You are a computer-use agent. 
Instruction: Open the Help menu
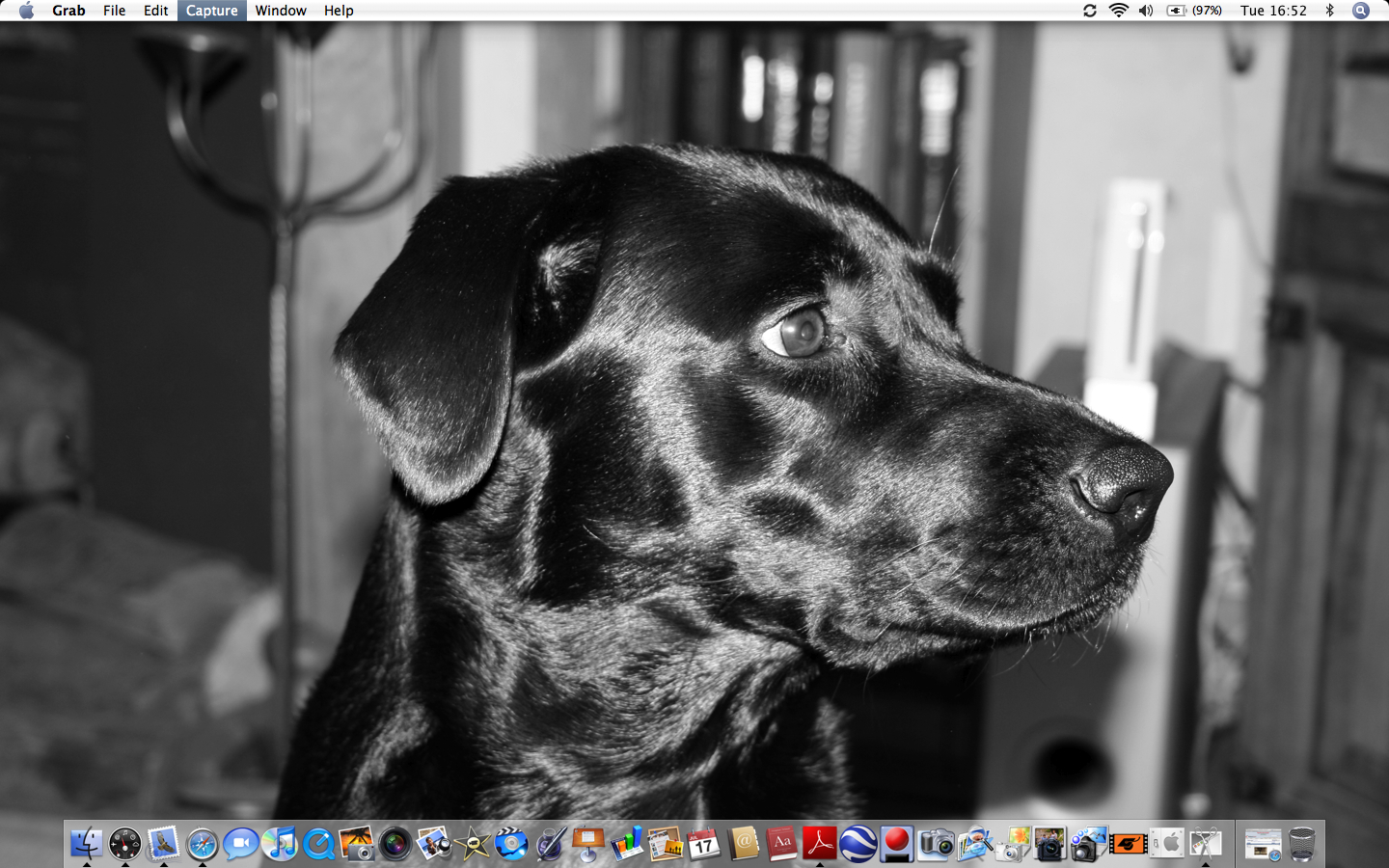[x=339, y=11]
